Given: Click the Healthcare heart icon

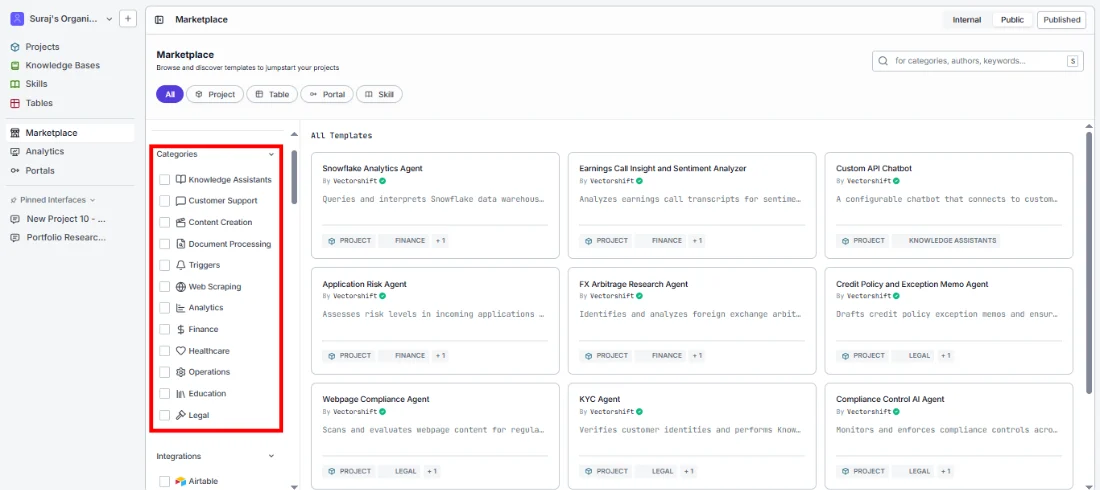Looking at the screenshot, I should click(x=180, y=351).
